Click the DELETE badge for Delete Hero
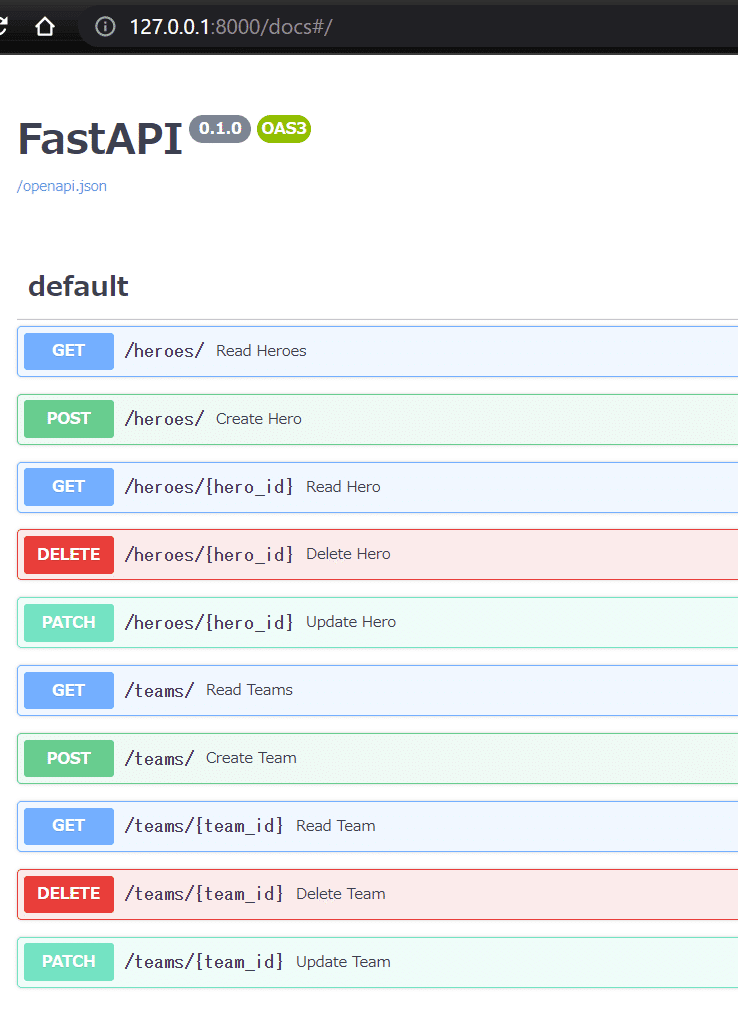The image size is (738, 1014). [x=69, y=555]
